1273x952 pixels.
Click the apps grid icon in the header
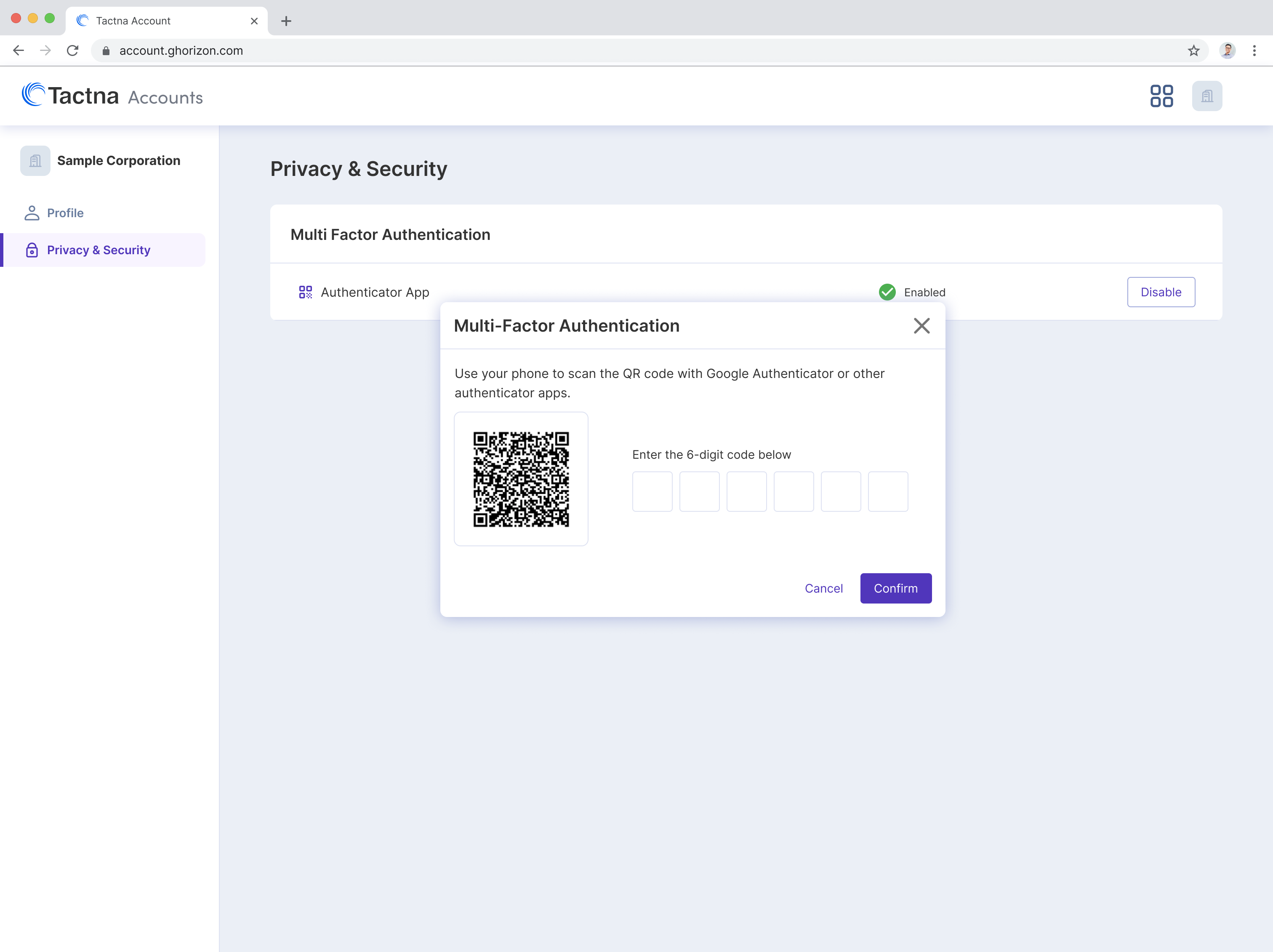(x=1161, y=96)
